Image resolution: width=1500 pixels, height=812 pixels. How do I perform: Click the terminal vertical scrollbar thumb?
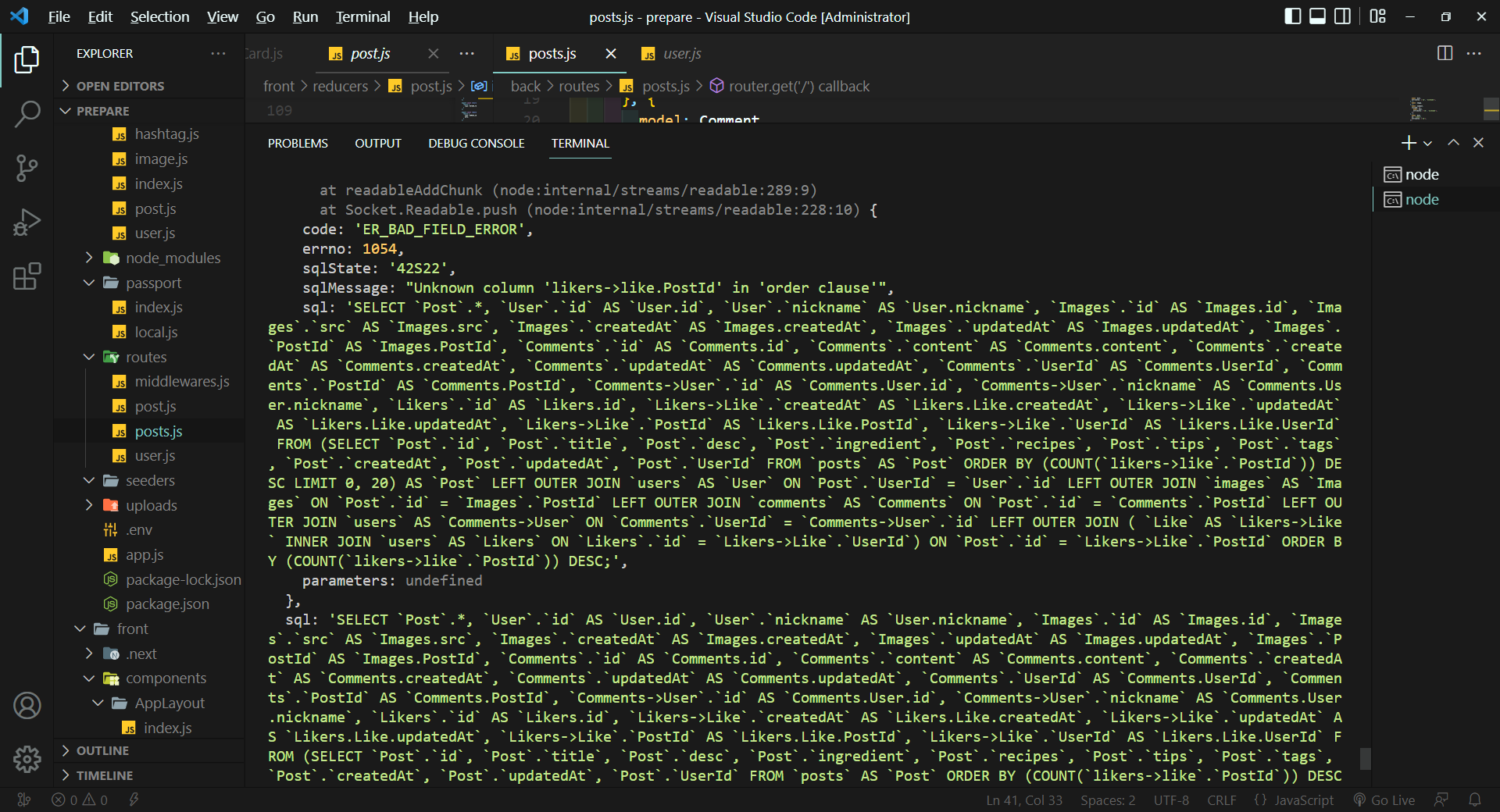coord(1365,758)
